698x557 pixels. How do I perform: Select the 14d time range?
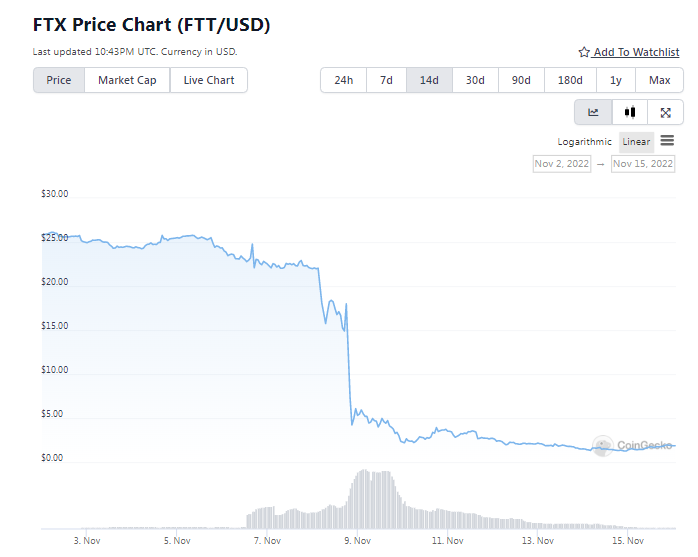click(x=429, y=80)
